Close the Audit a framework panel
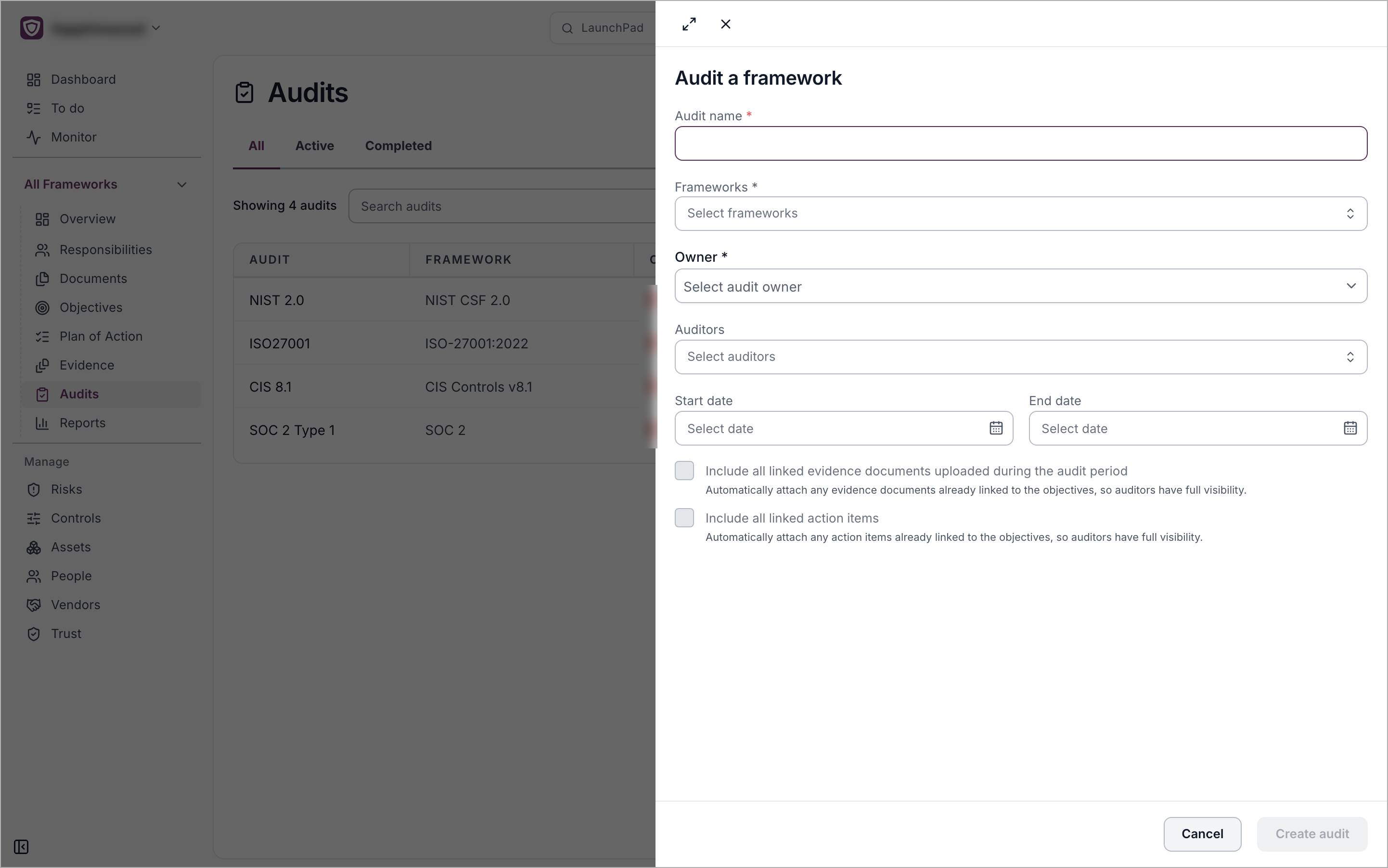Screen dimensions: 1388x868 coord(725,24)
